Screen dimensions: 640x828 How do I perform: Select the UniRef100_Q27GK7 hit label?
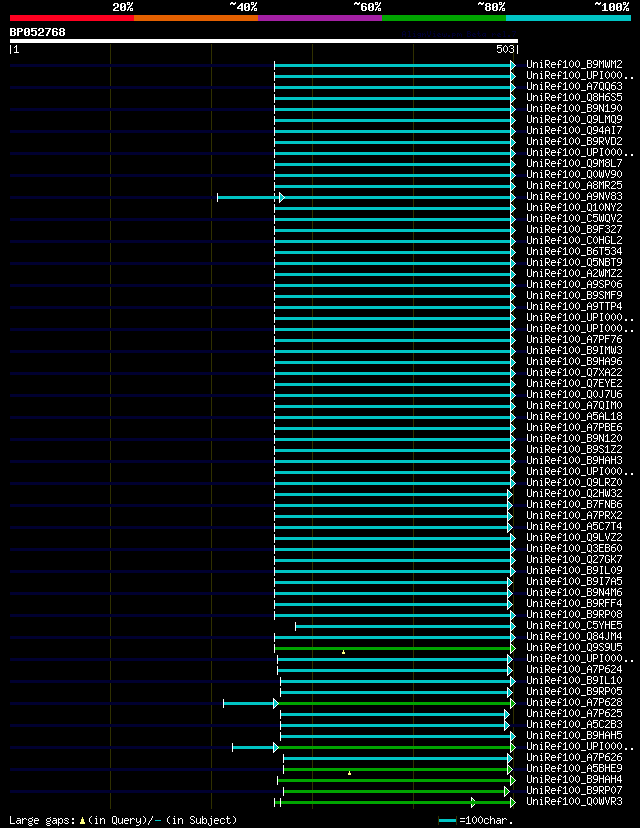(574, 560)
